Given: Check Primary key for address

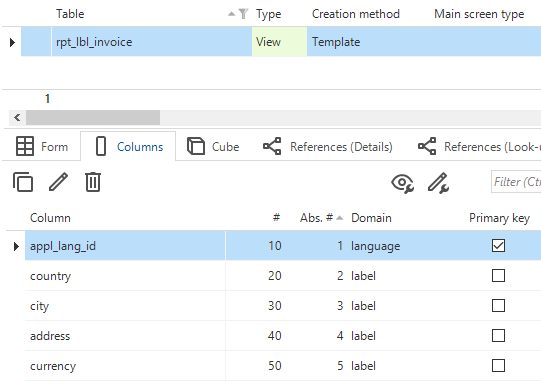Looking at the screenshot, I should coord(498,336).
